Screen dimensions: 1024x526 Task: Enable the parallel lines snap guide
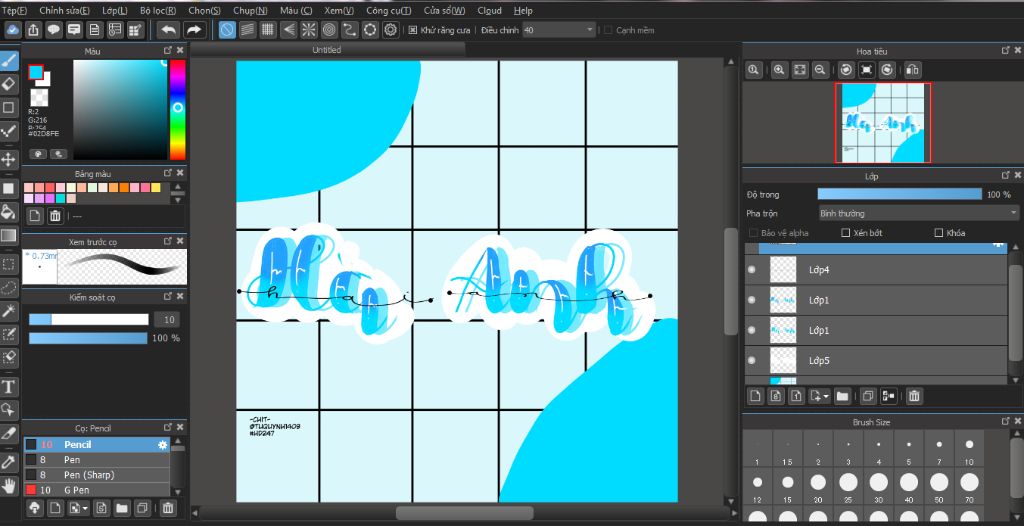click(x=248, y=30)
